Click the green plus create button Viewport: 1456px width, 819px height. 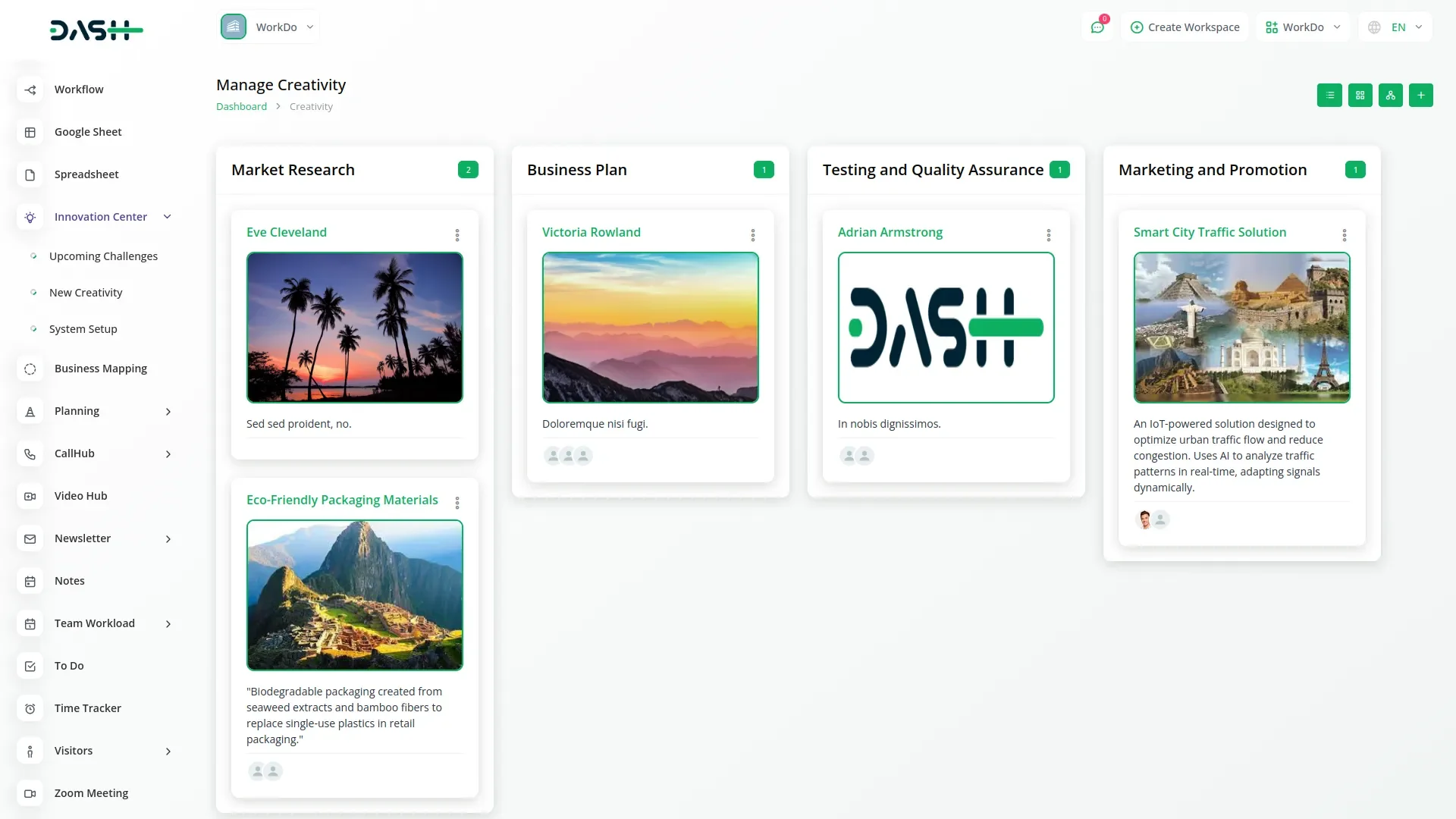1420,96
